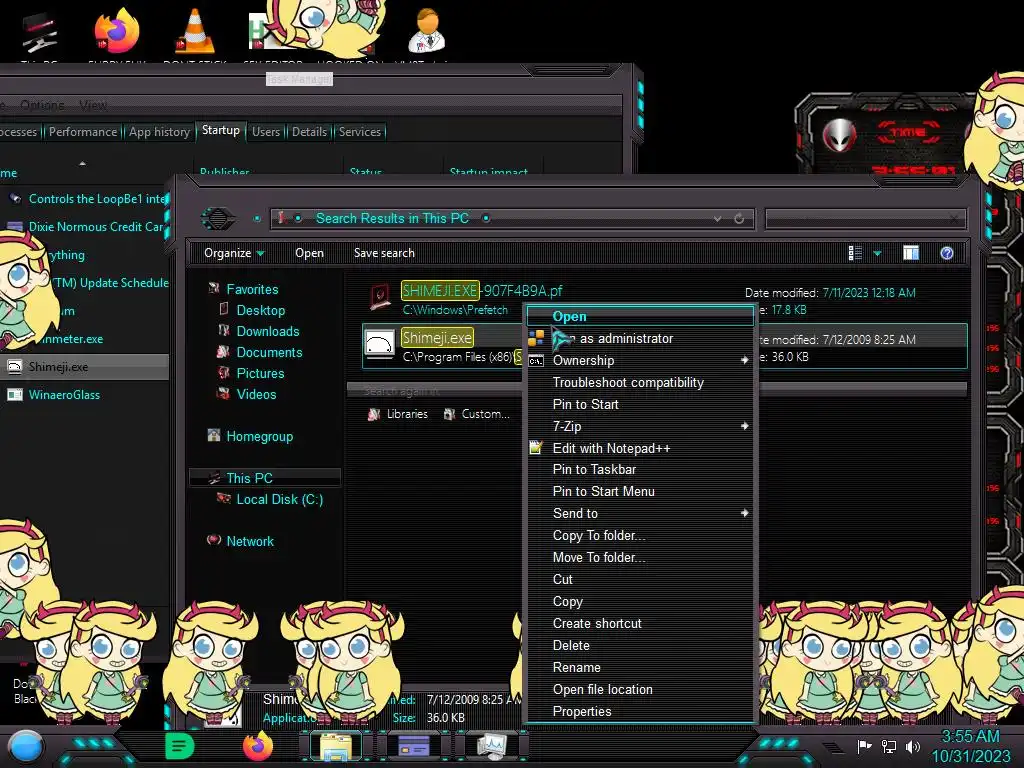The width and height of the screenshot is (1024, 768).
Task: Open the volume speaker tray icon
Action: (x=913, y=746)
